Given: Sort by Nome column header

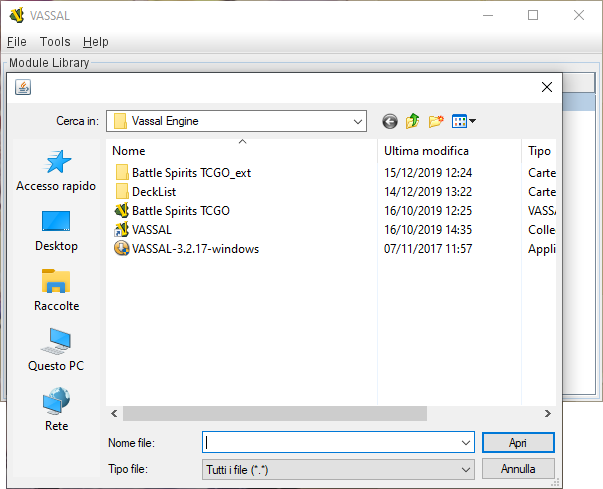Looking at the screenshot, I should click(x=242, y=151).
